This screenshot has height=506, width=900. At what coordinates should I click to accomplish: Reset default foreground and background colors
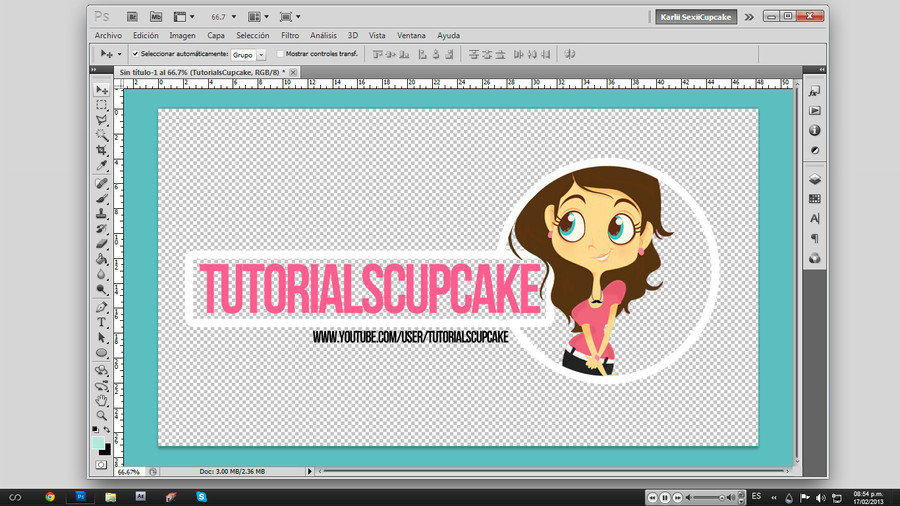[95, 429]
